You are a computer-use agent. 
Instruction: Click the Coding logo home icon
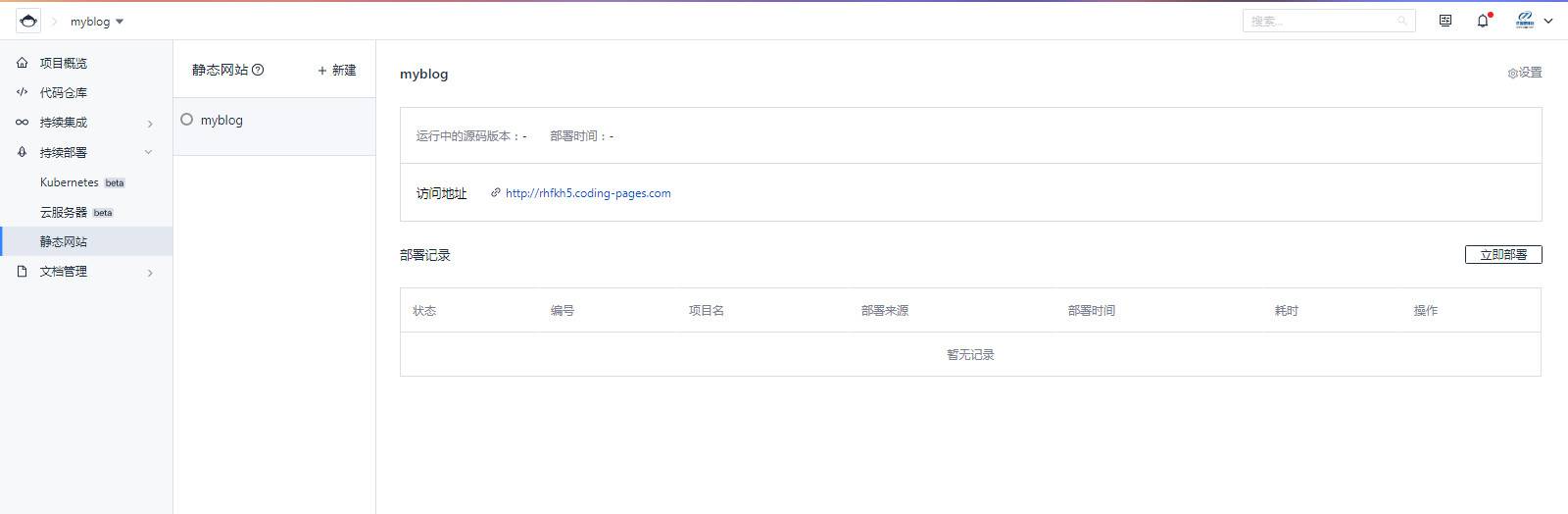28,21
